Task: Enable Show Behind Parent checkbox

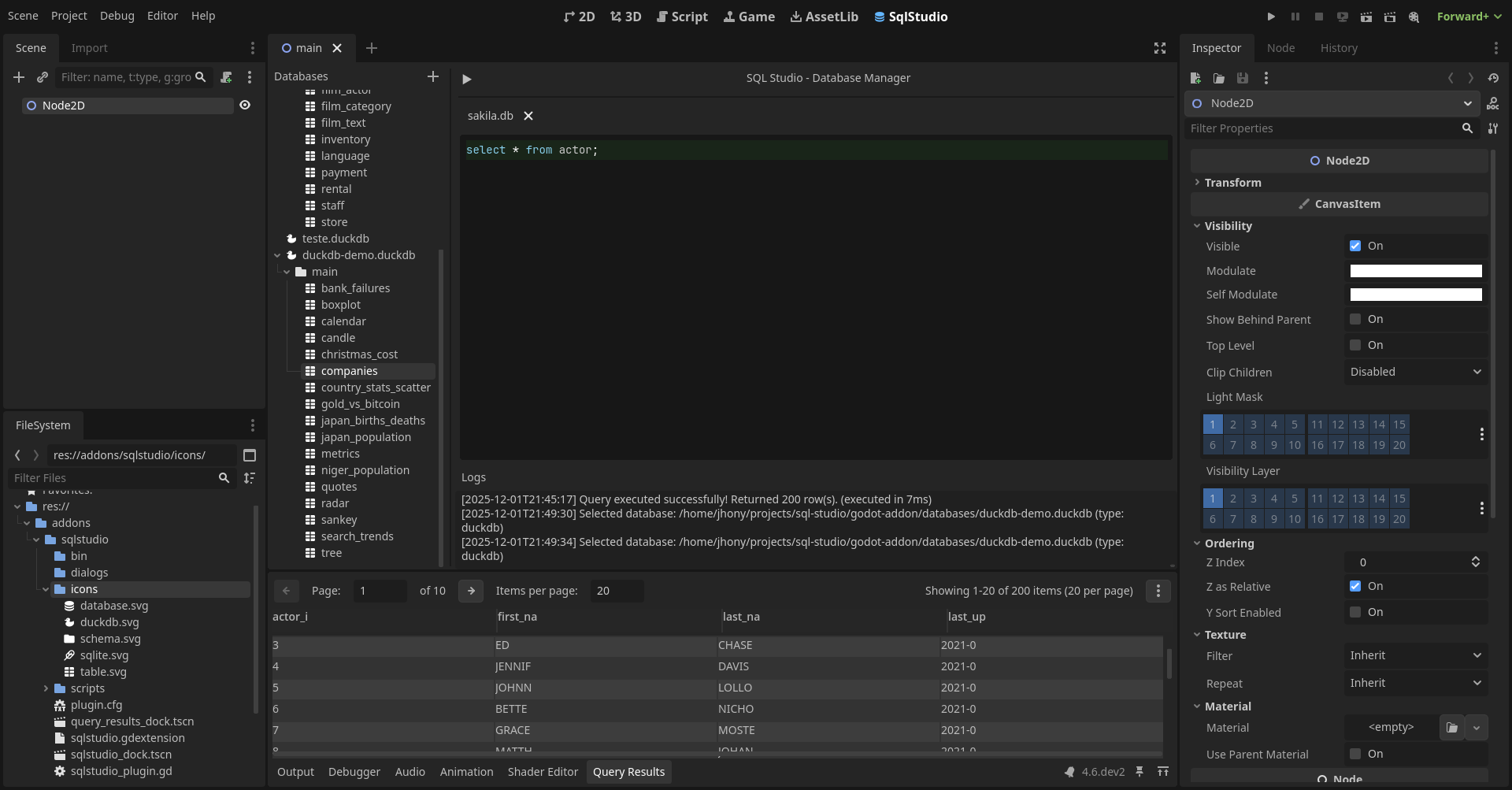Action: [x=1355, y=319]
